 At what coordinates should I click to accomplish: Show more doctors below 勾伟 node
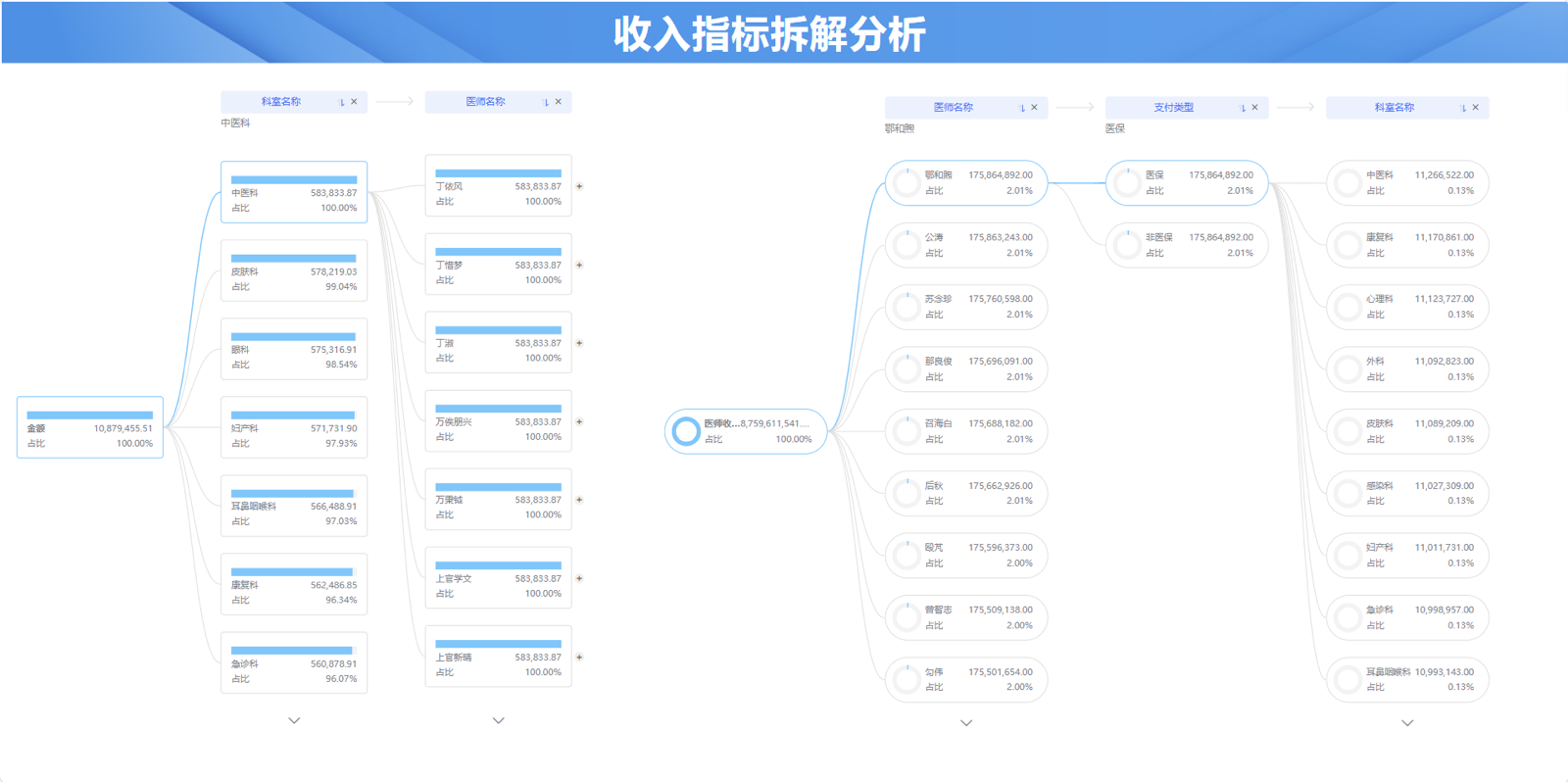(x=966, y=723)
